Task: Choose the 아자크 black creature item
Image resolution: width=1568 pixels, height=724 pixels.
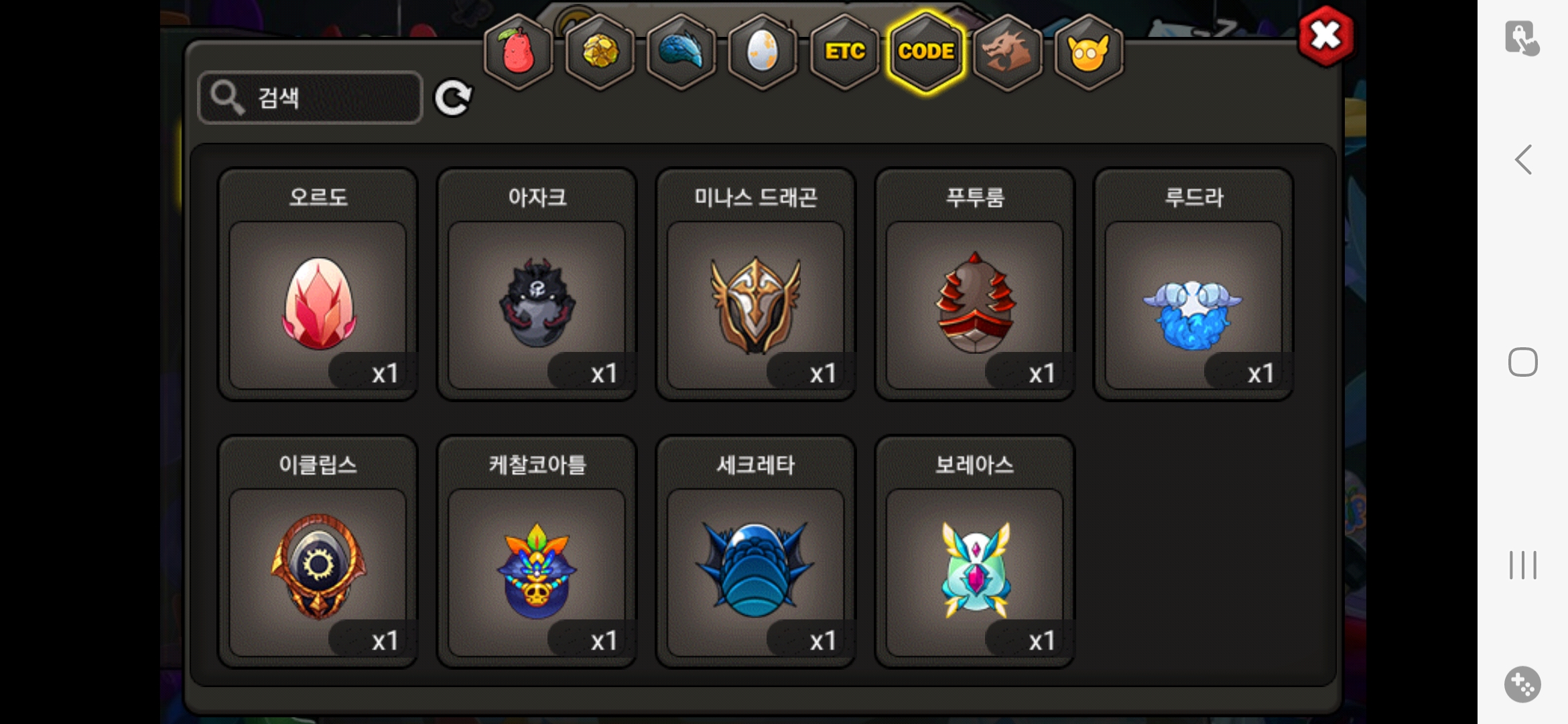Action: (x=537, y=284)
